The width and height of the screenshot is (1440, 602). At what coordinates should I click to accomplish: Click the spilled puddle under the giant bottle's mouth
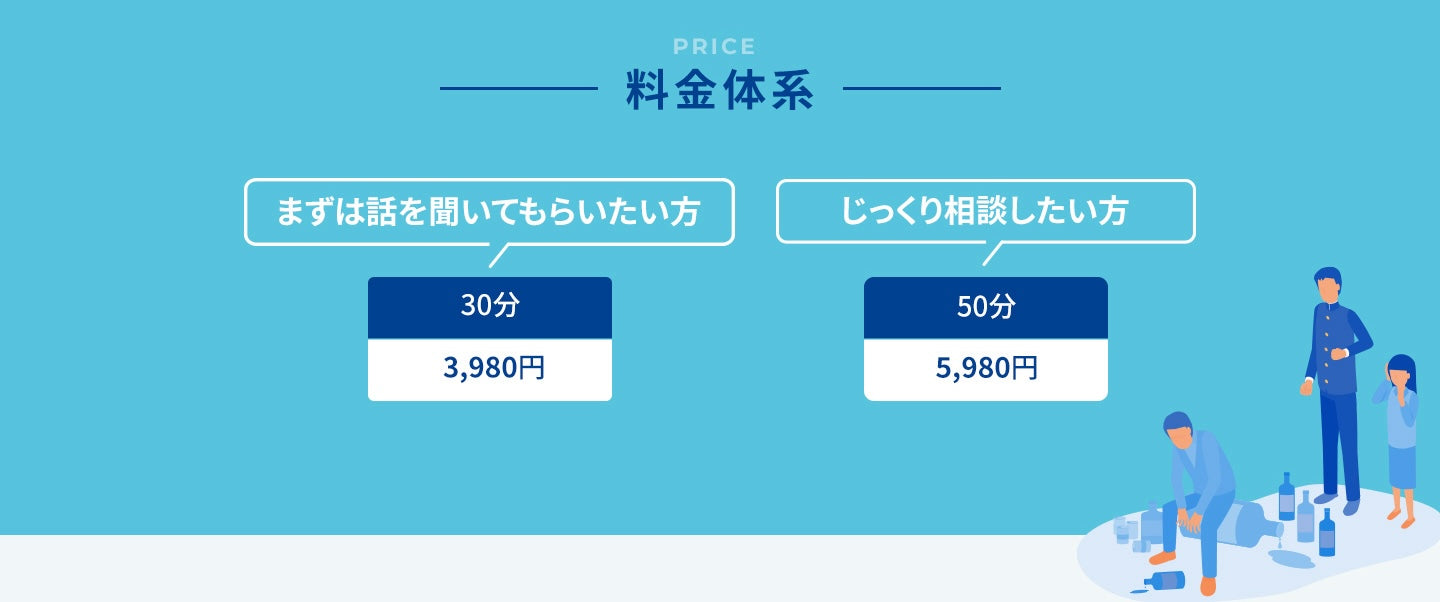pos(1289,558)
